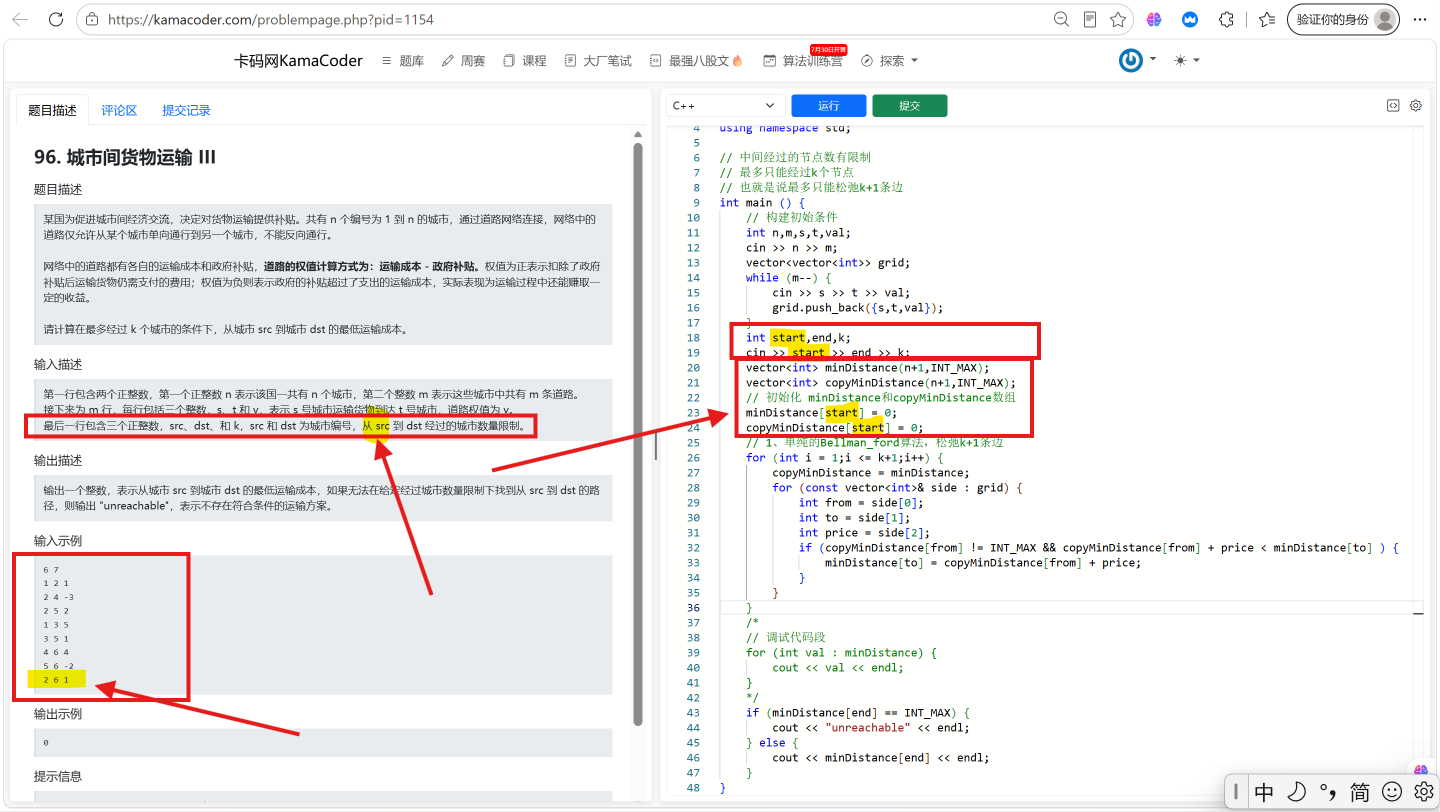The width and height of the screenshot is (1440, 812).
Task: Go back with the browser back arrow
Action: click(19, 19)
